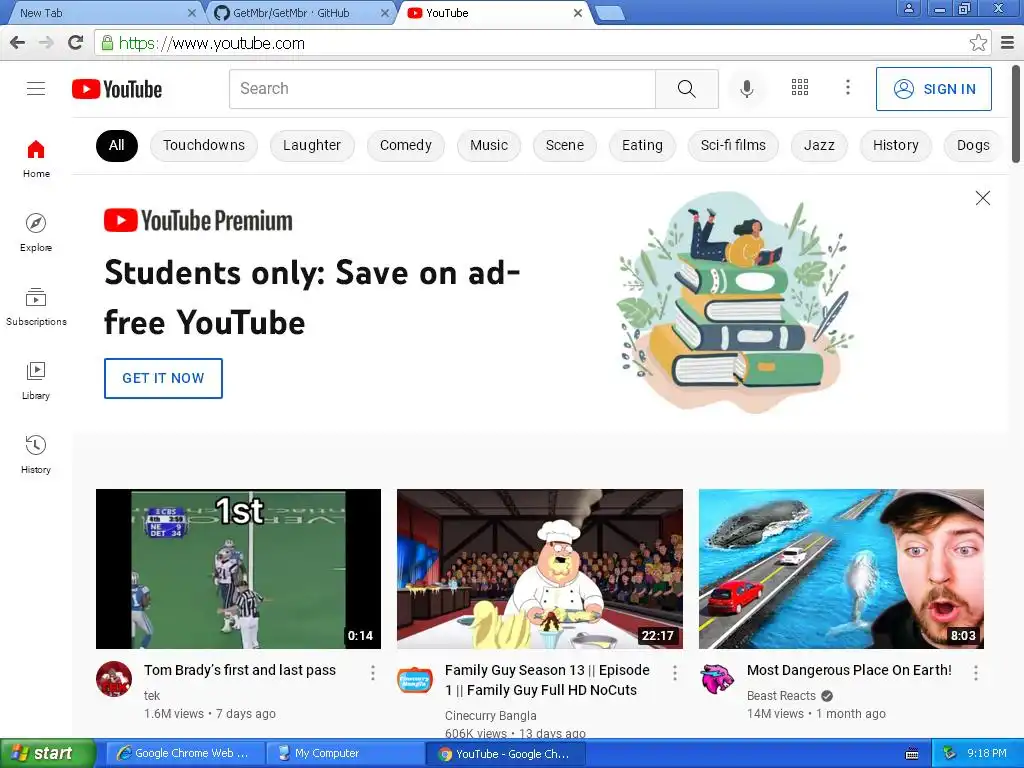The height and width of the screenshot is (768, 1024).
Task: Select the Eating filter chip
Action: (x=642, y=145)
